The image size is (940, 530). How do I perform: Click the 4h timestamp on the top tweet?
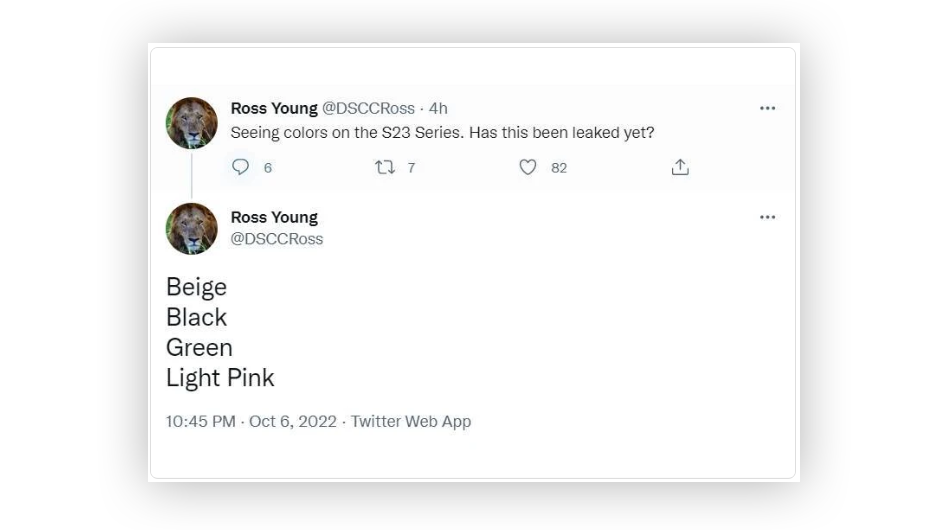pos(438,108)
